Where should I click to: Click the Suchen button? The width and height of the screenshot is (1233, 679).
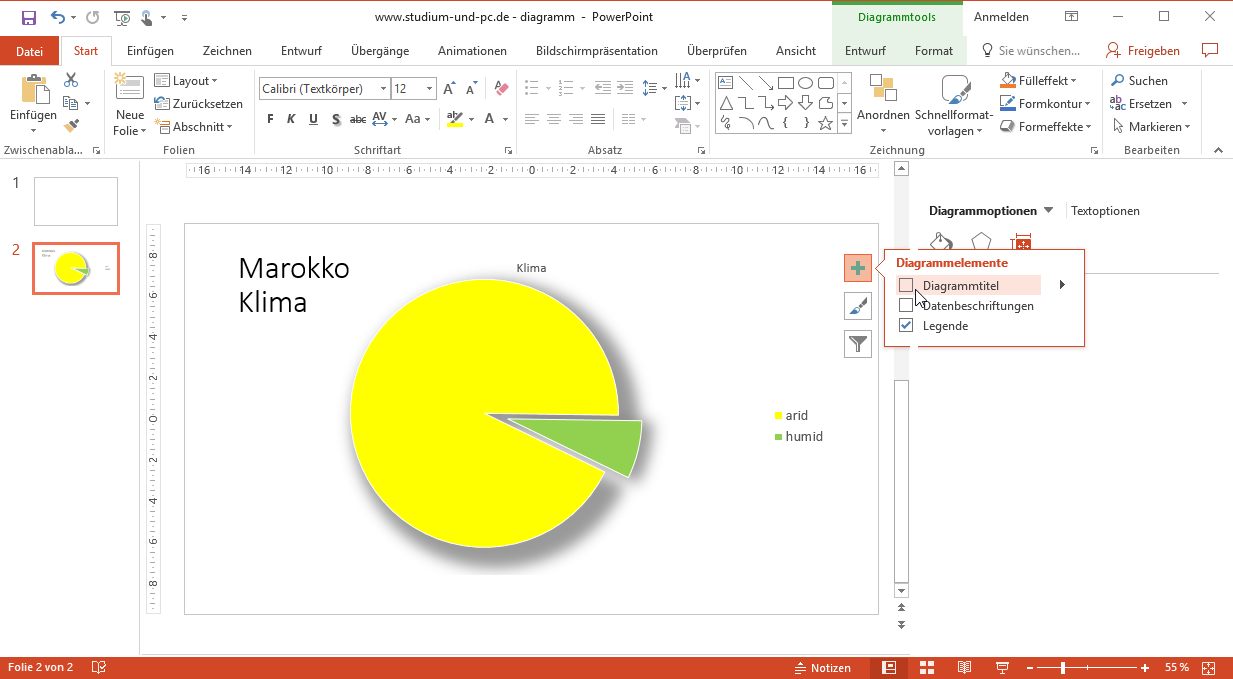pos(1139,80)
